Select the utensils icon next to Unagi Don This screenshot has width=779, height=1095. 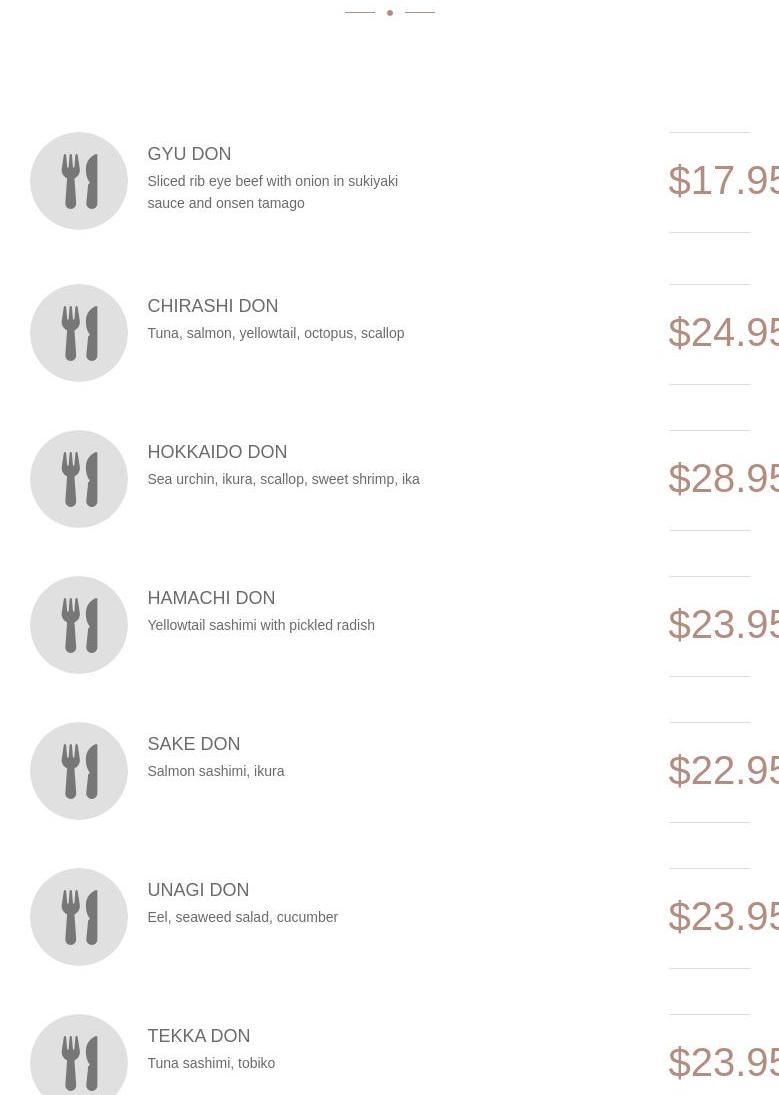(x=79, y=917)
